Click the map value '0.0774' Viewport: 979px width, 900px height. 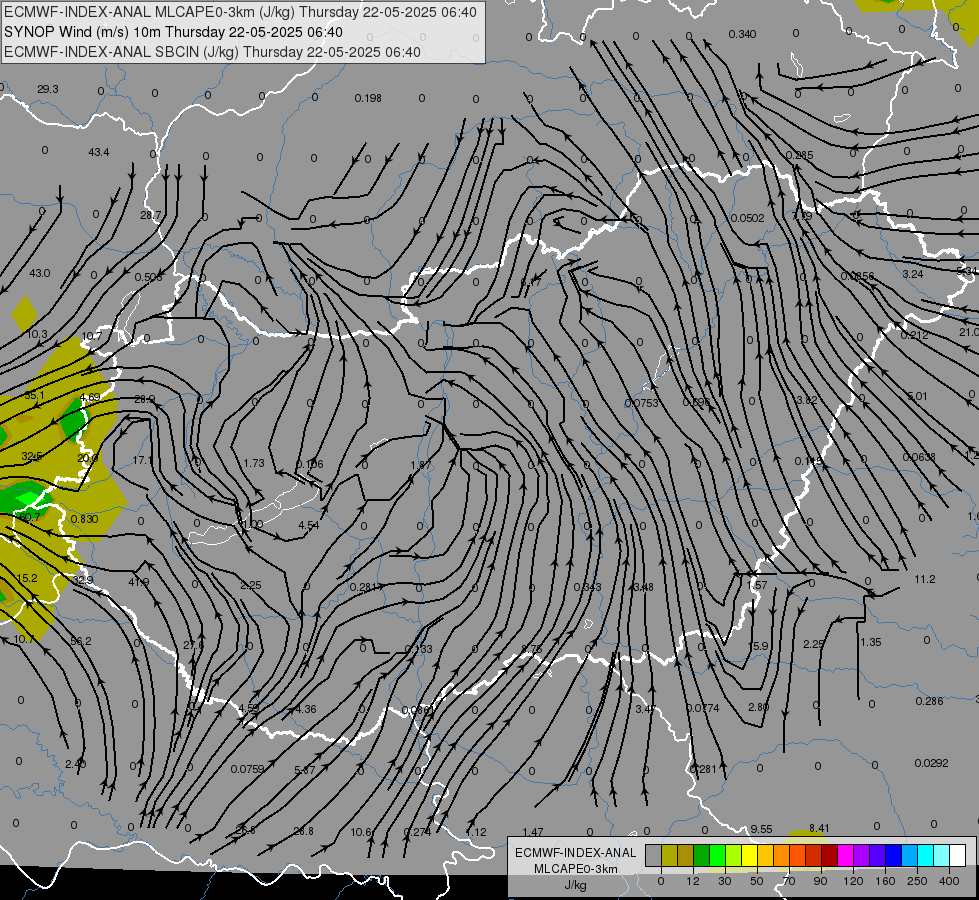(x=702, y=708)
